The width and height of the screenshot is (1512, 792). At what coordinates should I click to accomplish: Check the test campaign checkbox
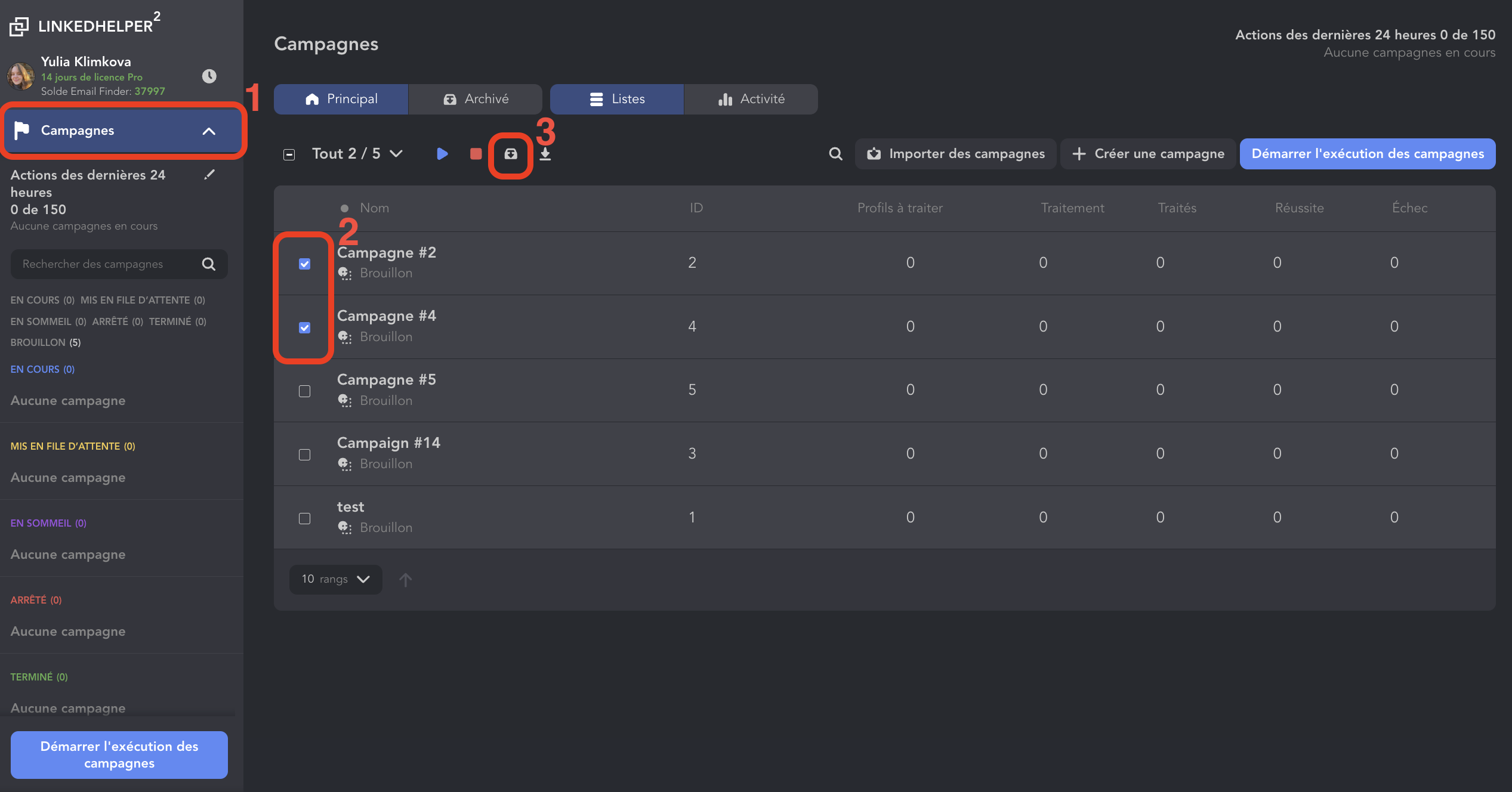click(304, 518)
